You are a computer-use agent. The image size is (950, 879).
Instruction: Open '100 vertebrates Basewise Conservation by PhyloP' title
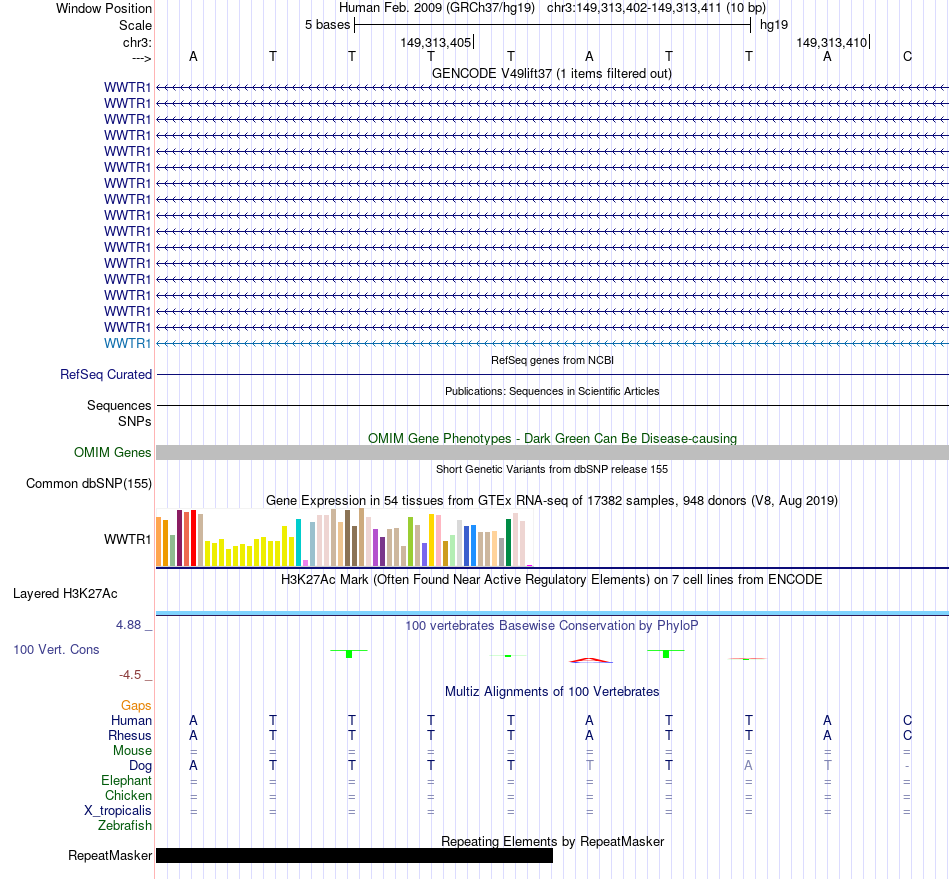pos(552,626)
